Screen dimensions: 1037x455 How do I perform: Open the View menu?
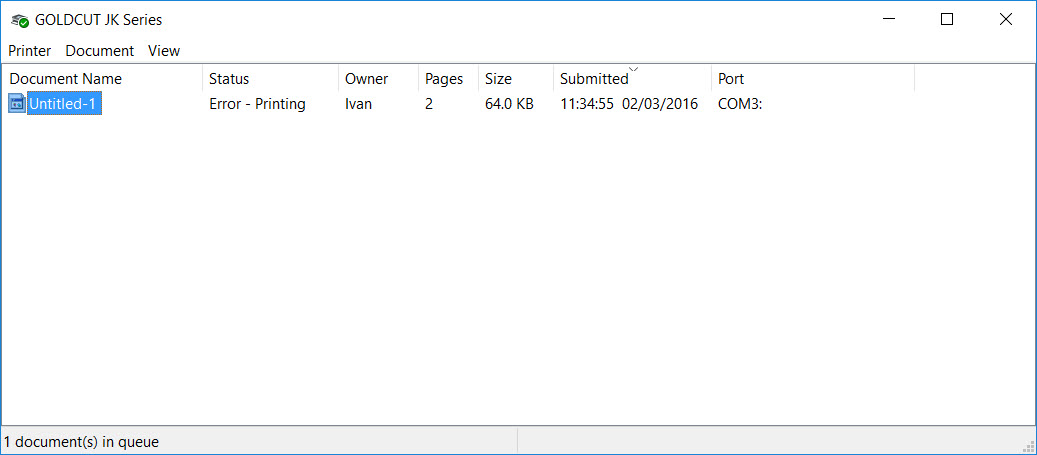click(164, 51)
